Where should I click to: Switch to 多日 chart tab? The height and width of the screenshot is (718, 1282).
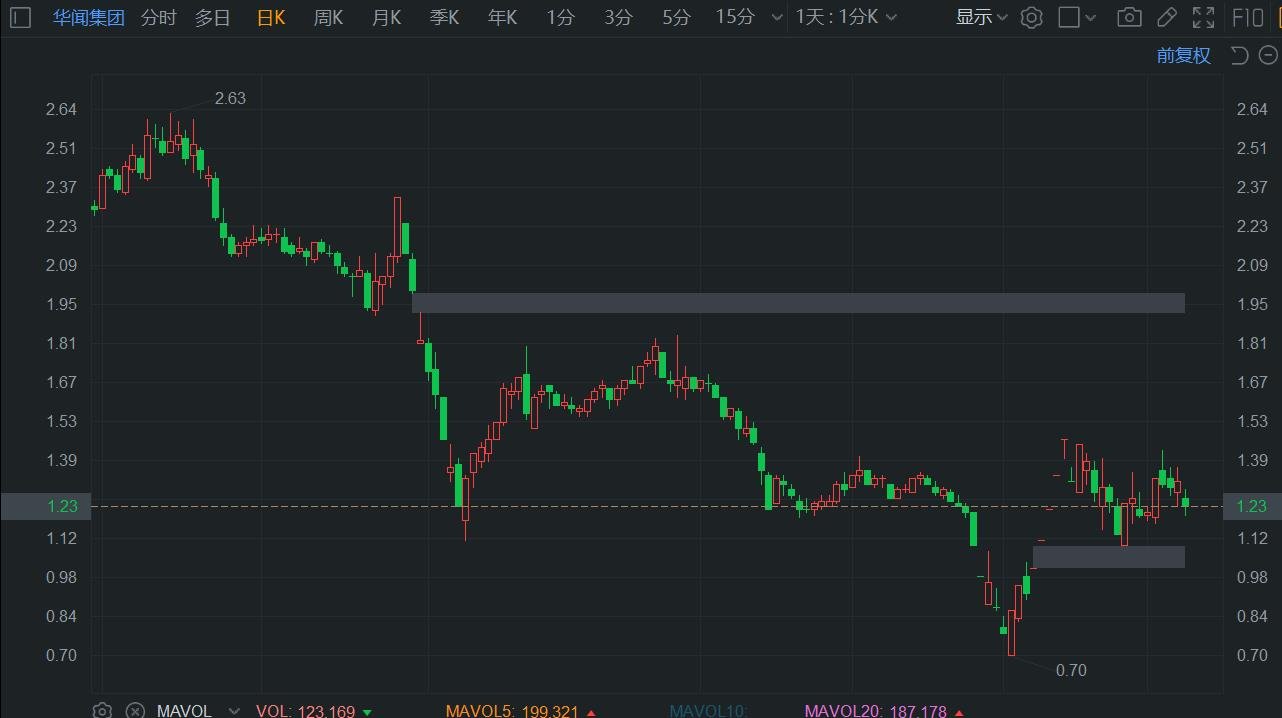212,17
